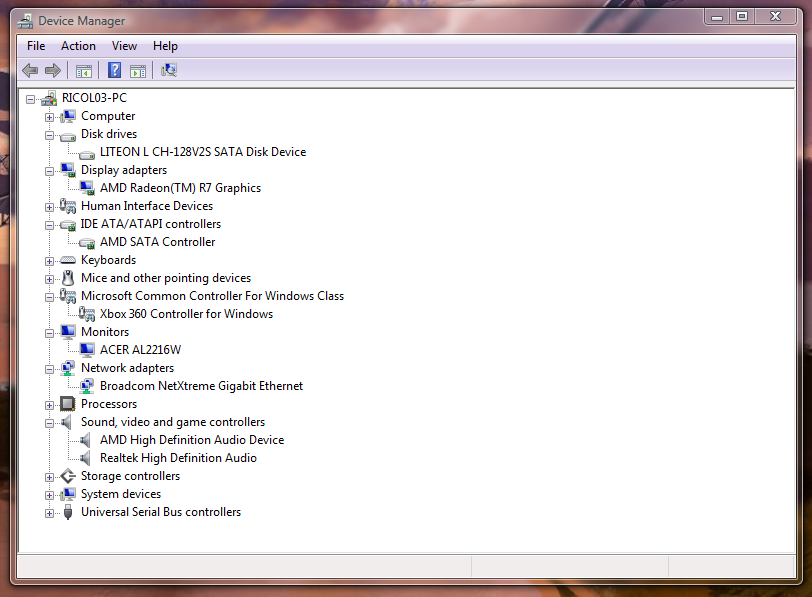812x597 pixels.
Task: Click the Back arrow toolbar icon
Action: tap(30, 70)
